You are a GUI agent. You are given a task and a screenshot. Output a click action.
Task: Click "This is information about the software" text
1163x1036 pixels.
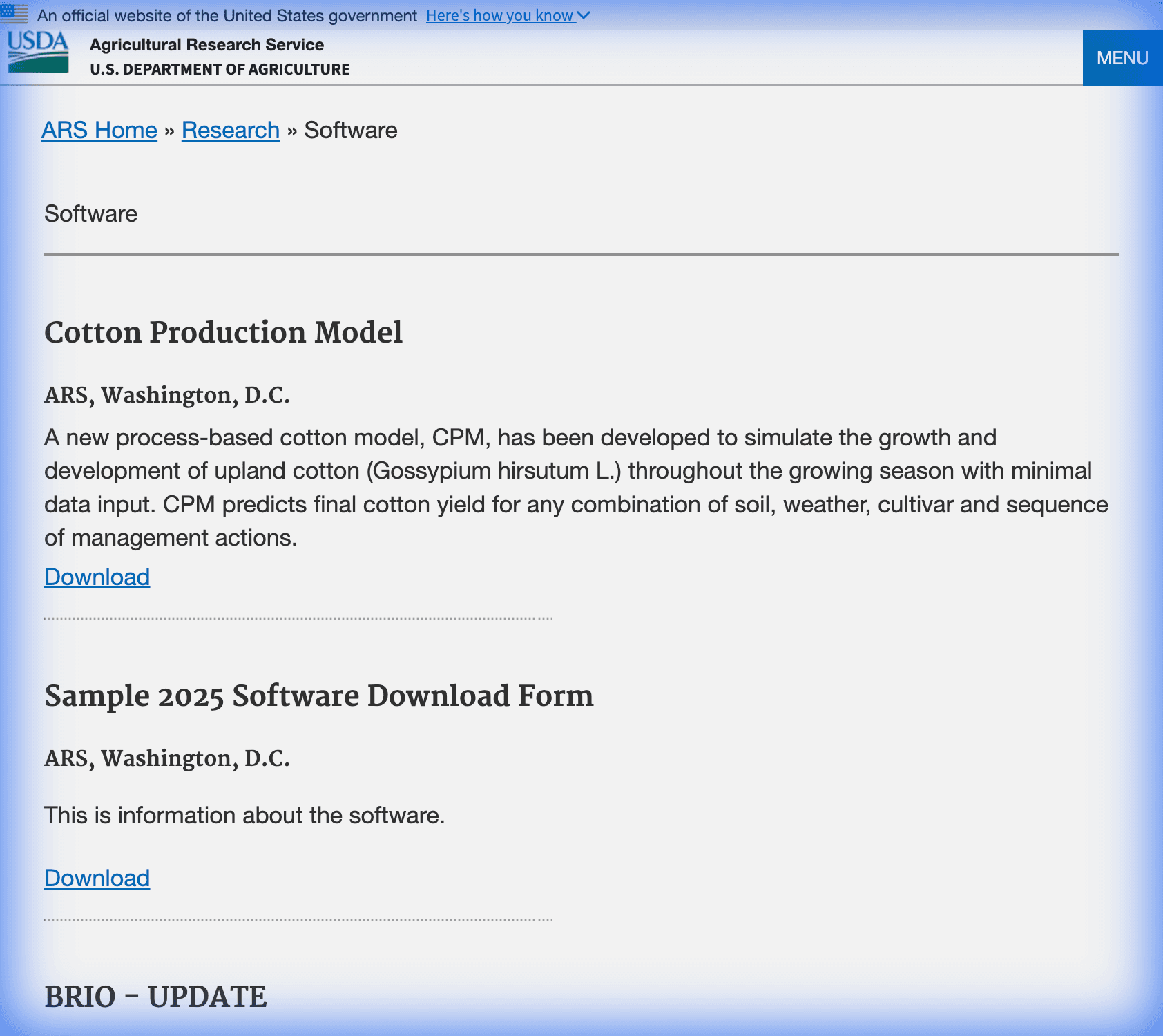pos(244,816)
